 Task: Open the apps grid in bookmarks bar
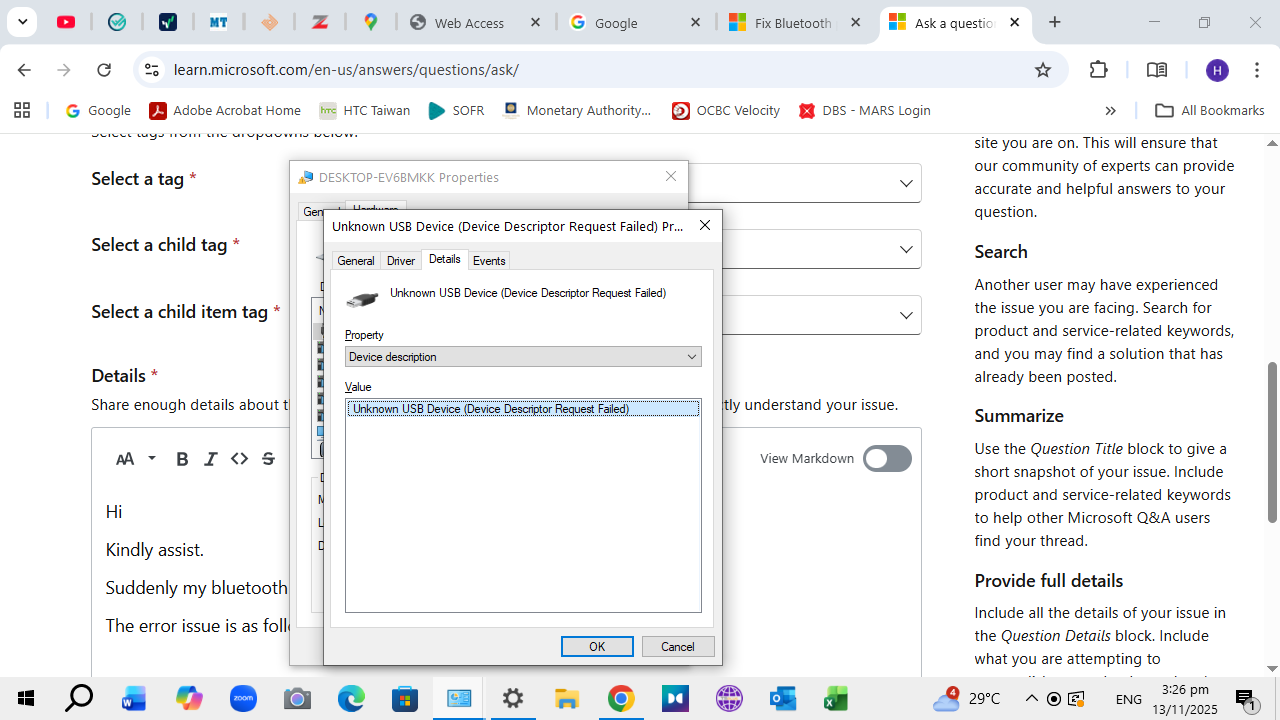(x=22, y=111)
